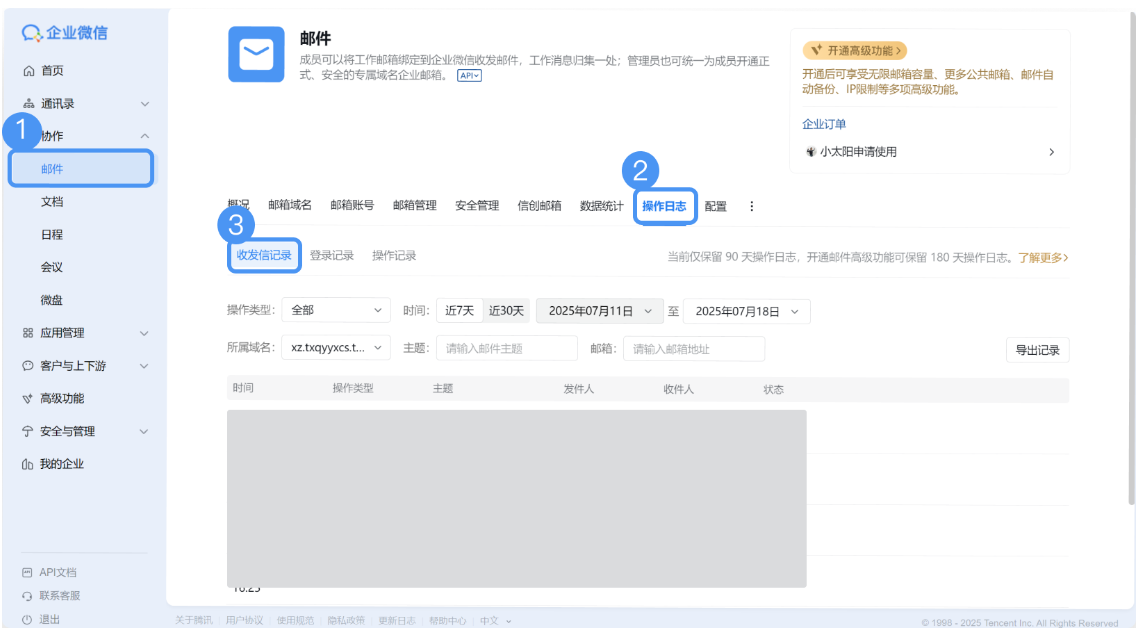This screenshot has width=1146, height=644.
Task: Click the 发件人 column header
Action: [579, 390]
